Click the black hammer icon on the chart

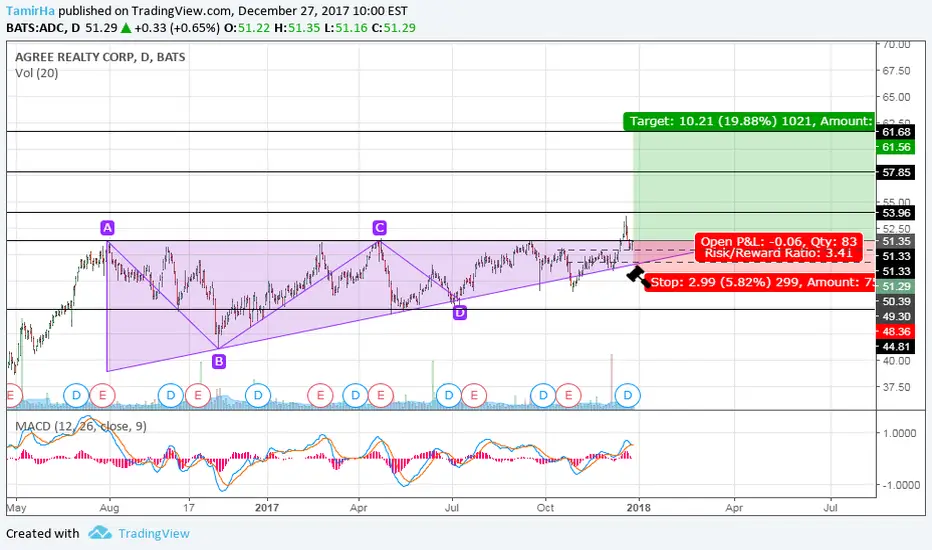638,276
